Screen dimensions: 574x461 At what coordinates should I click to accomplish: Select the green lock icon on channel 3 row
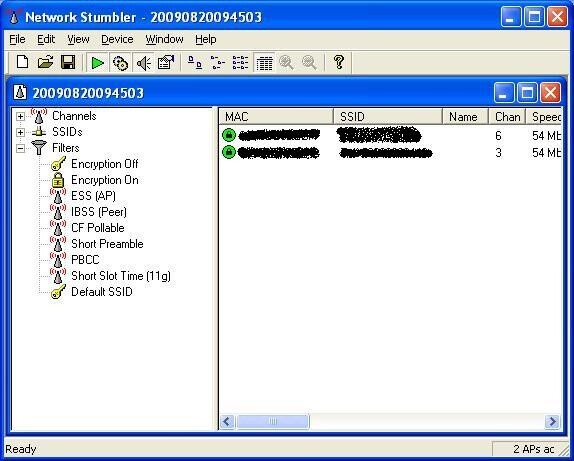coord(229,152)
